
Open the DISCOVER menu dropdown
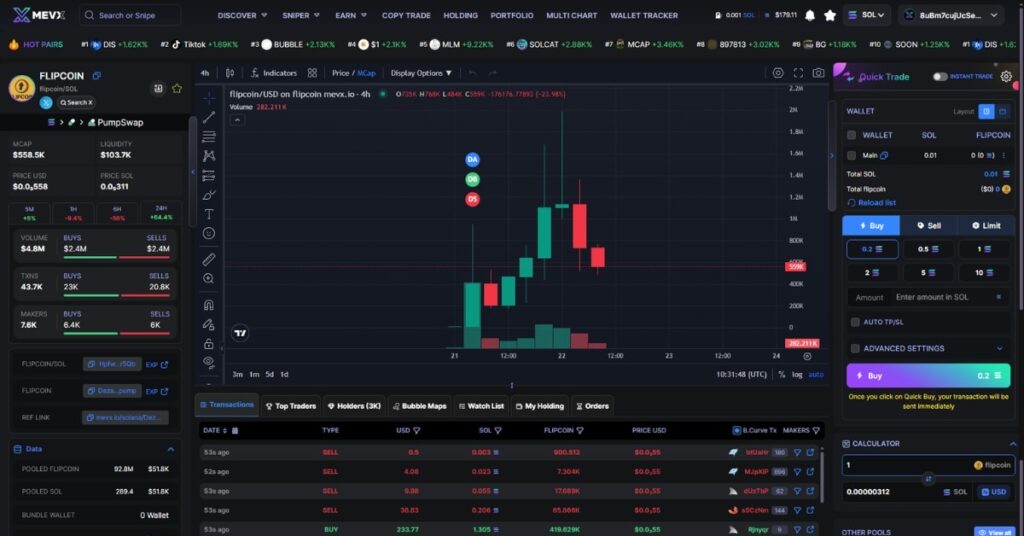click(242, 15)
